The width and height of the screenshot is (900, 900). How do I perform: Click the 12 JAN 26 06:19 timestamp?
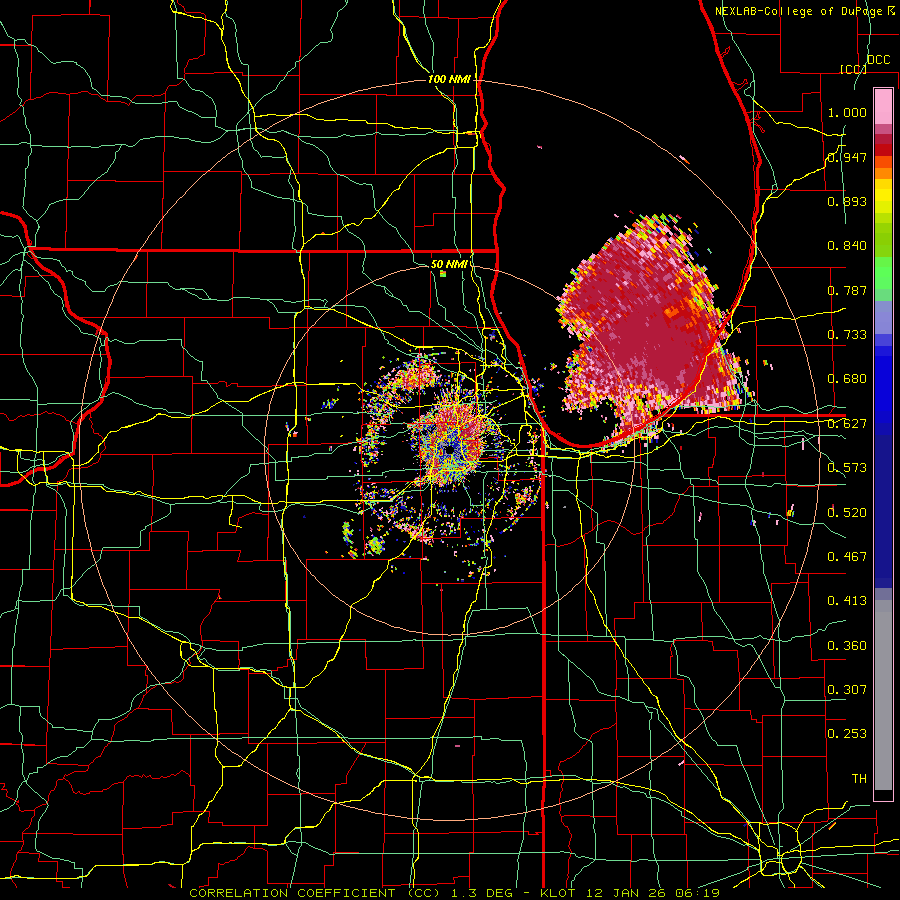point(653,893)
